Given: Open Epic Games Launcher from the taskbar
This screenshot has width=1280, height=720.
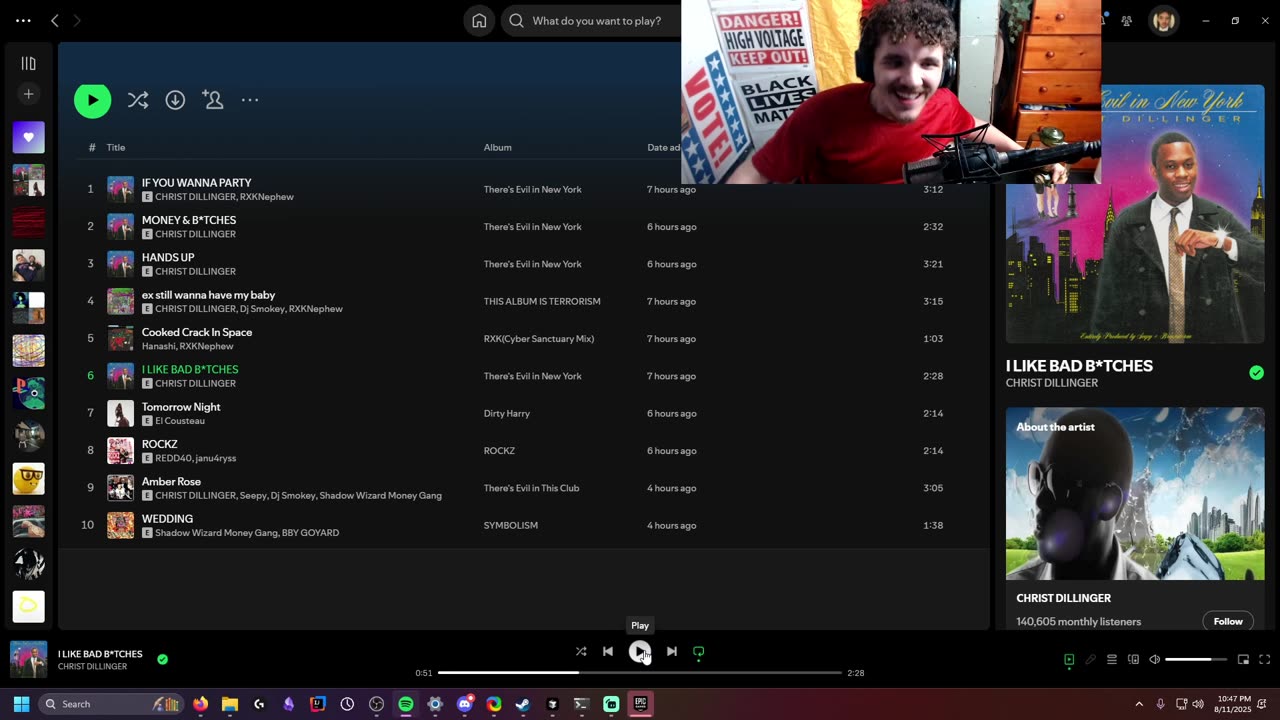Looking at the screenshot, I should (x=640, y=704).
